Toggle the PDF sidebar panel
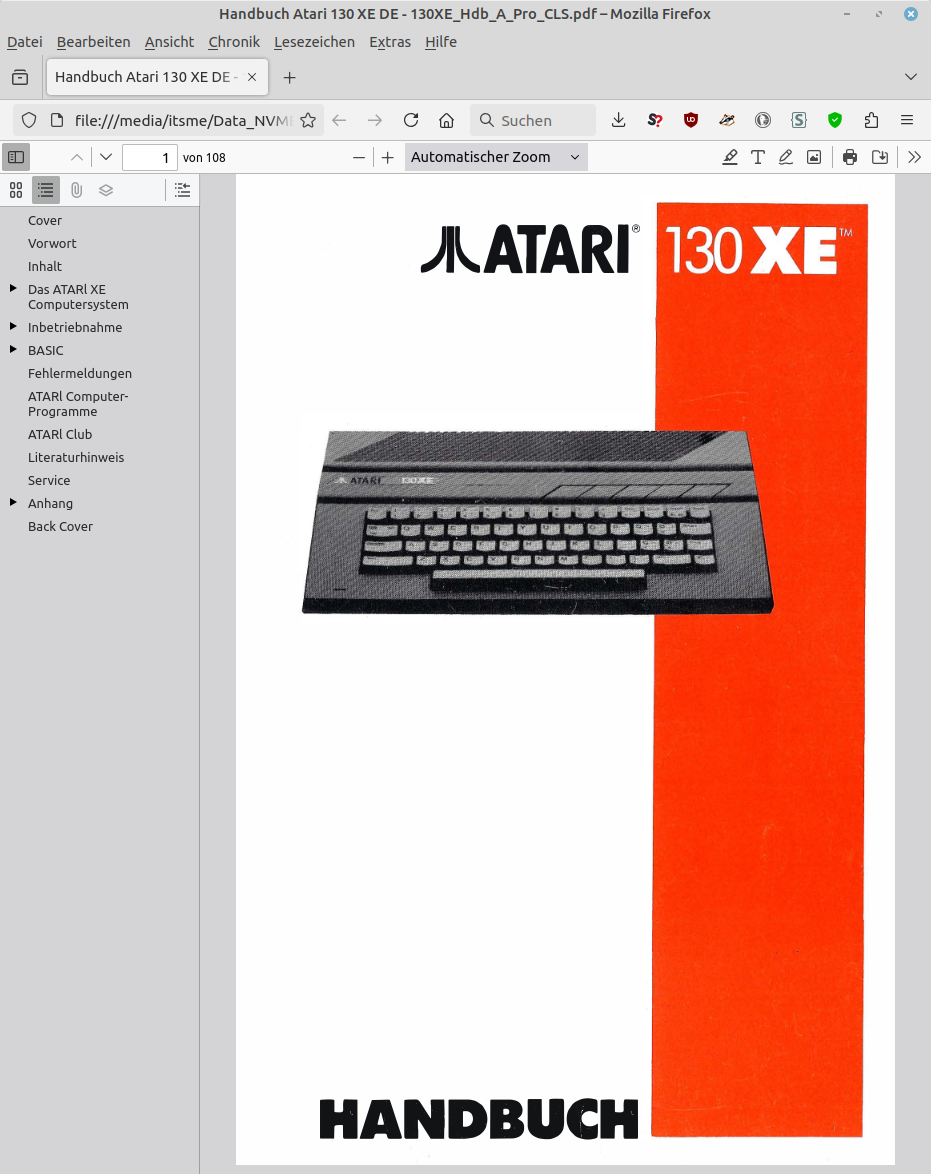Viewport: 931px width, 1174px height. click(x=16, y=157)
